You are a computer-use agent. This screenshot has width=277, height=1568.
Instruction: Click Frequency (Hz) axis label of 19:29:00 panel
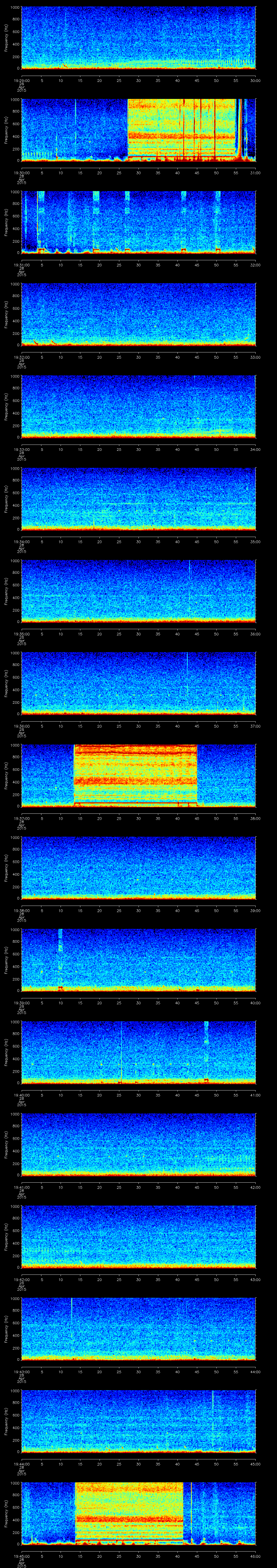[6, 38]
